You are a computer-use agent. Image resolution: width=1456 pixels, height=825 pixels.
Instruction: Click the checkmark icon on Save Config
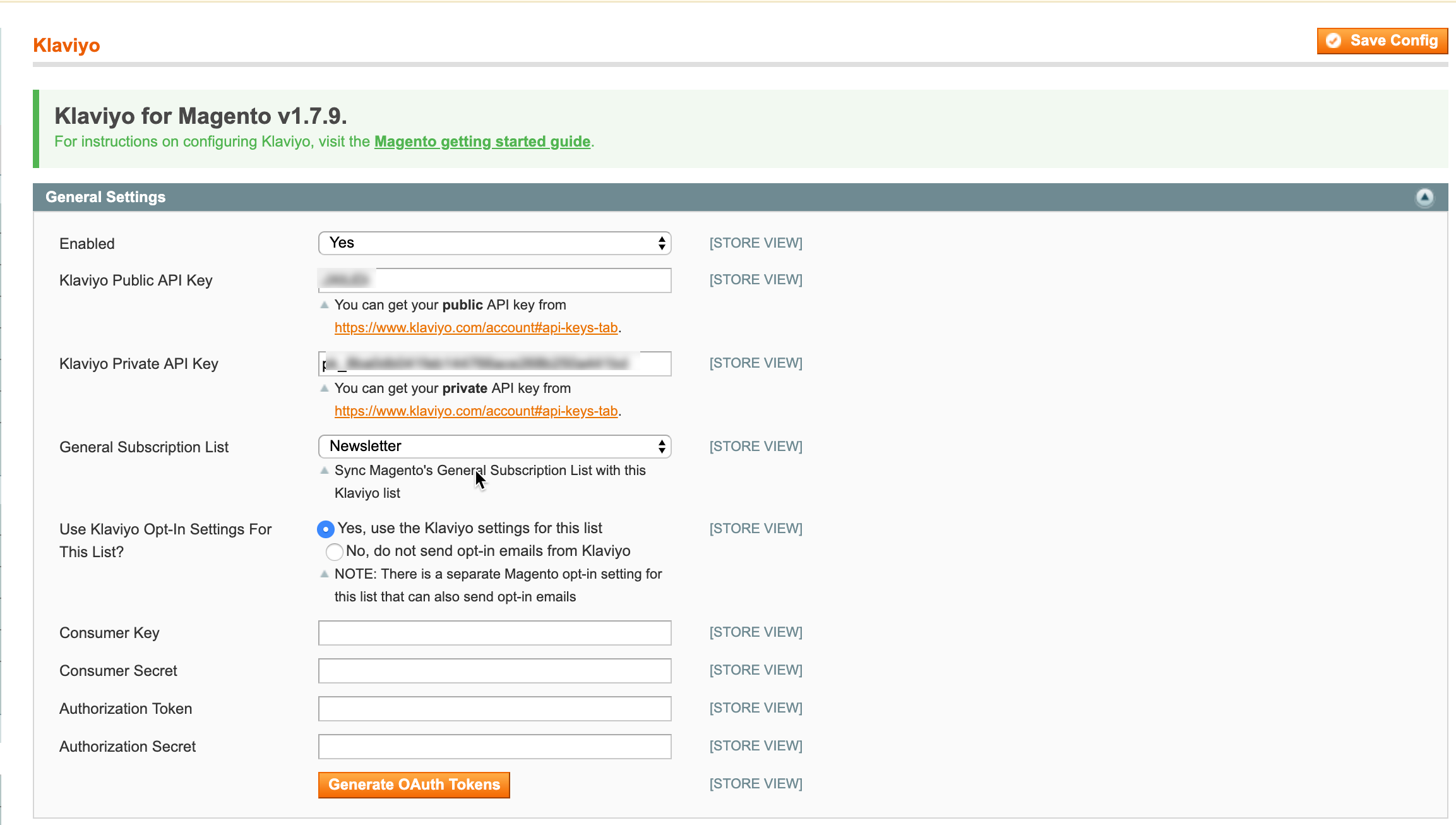(x=1334, y=41)
